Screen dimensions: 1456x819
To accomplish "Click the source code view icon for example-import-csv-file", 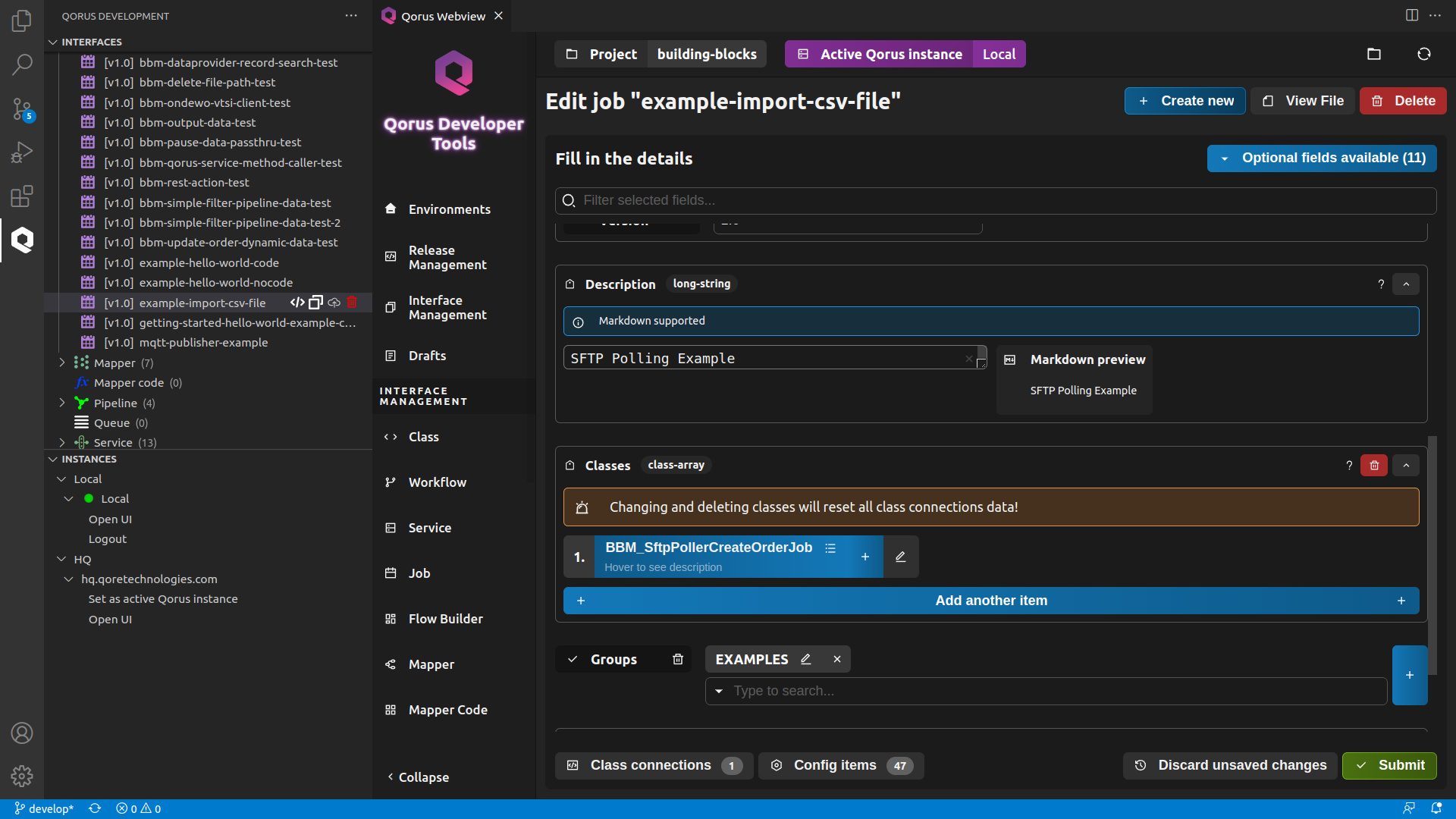I will click(297, 303).
